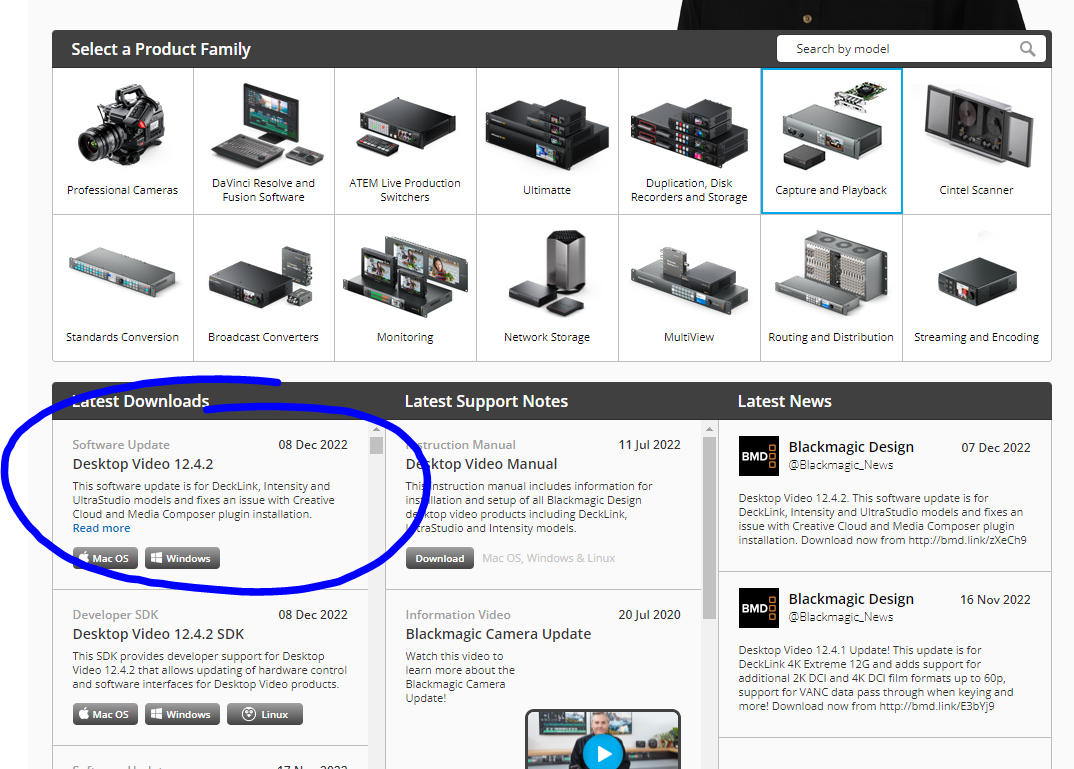Click the Information Video label
This screenshot has width=1074, height=769.
458,615
